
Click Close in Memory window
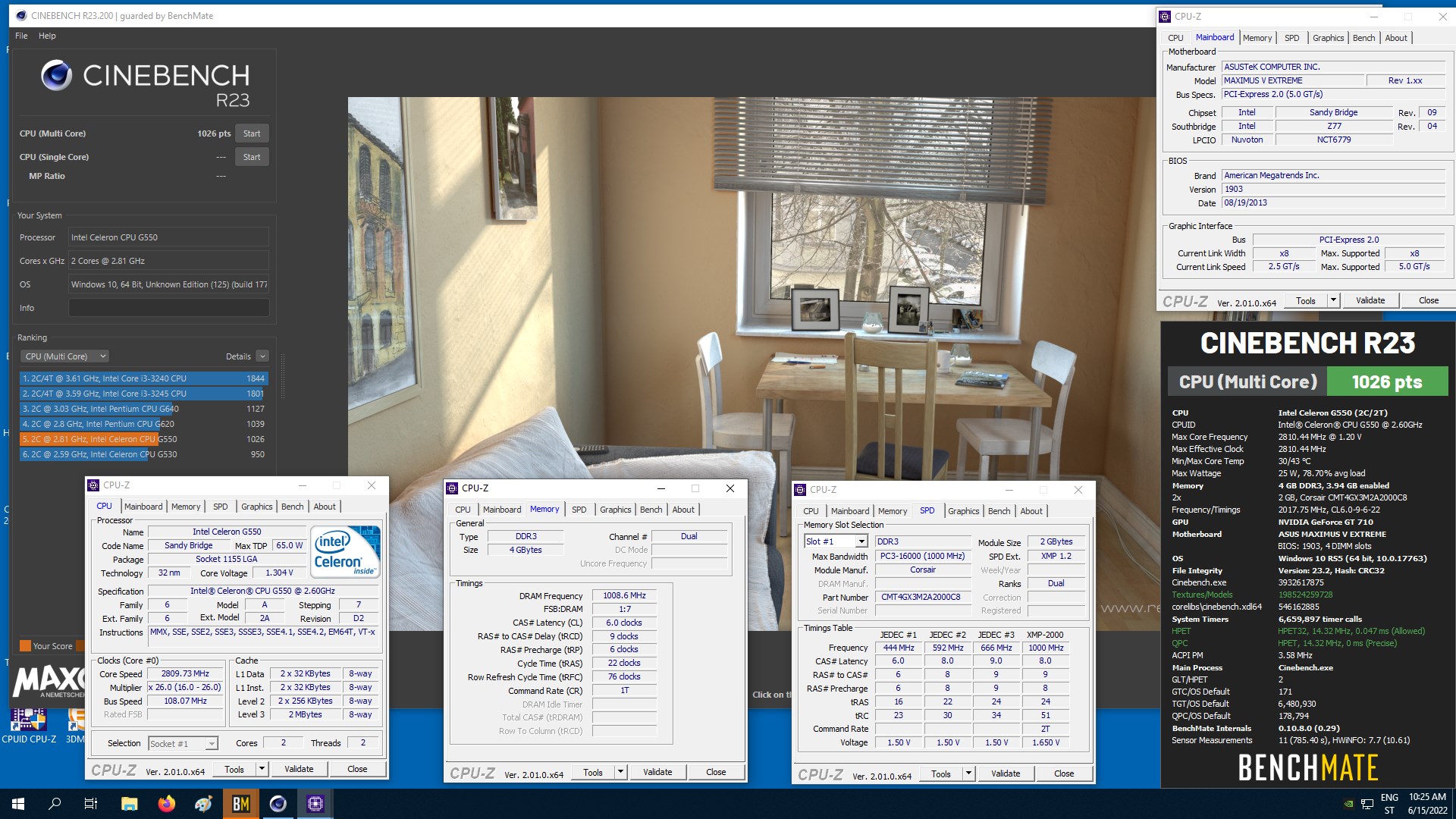click(x=716, y=772)
